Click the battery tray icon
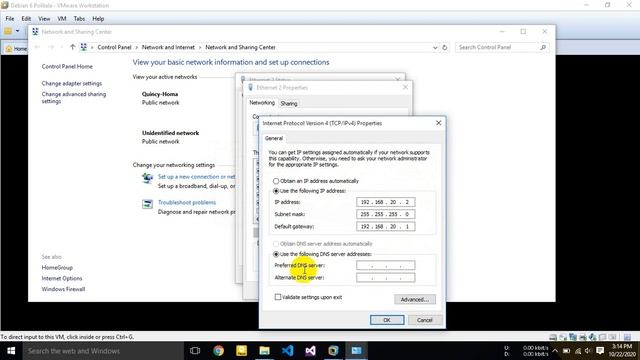Viewport: 640px width, 360px height. (x=567, y=351)
